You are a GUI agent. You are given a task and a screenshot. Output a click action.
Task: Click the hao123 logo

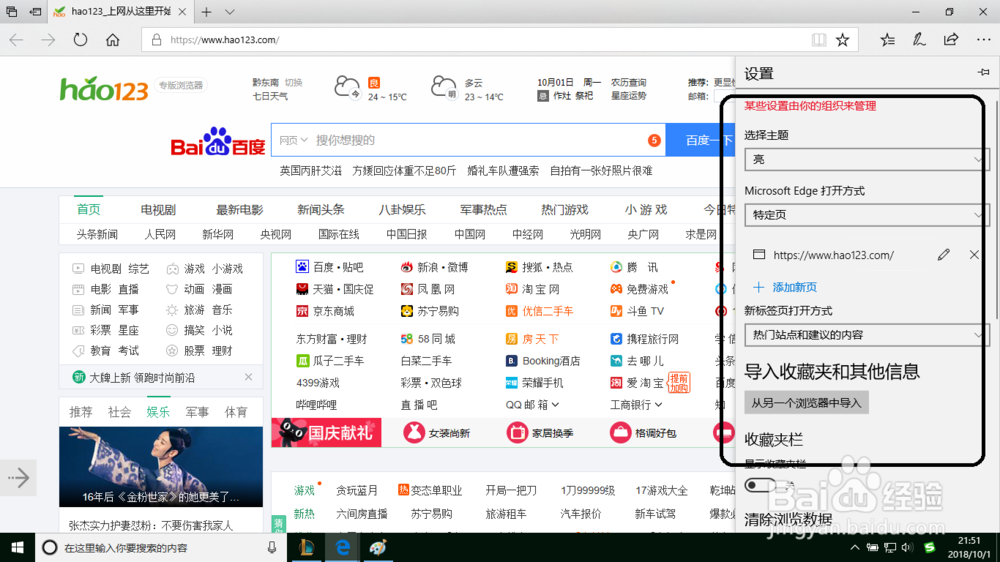(104, 89)
